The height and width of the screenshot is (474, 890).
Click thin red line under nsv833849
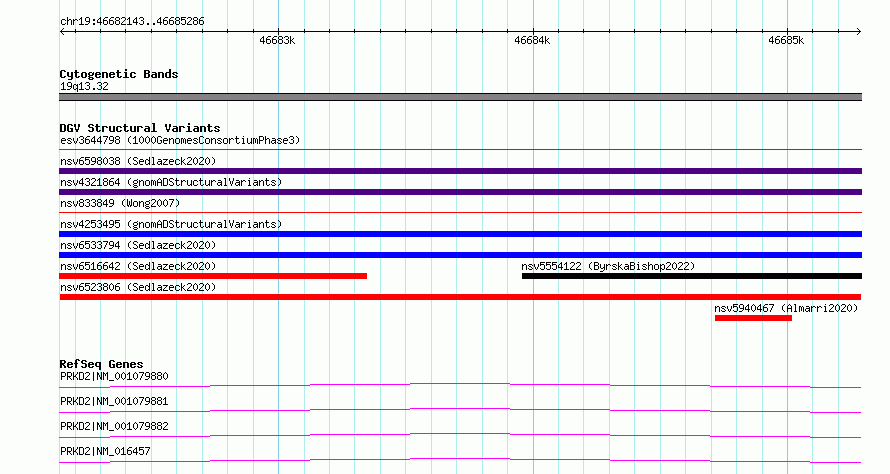460,213
